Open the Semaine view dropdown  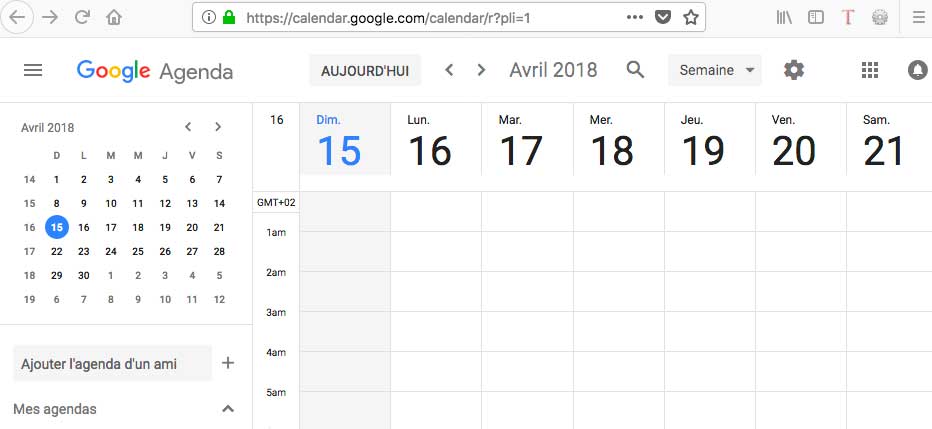(x=714, y=70)
